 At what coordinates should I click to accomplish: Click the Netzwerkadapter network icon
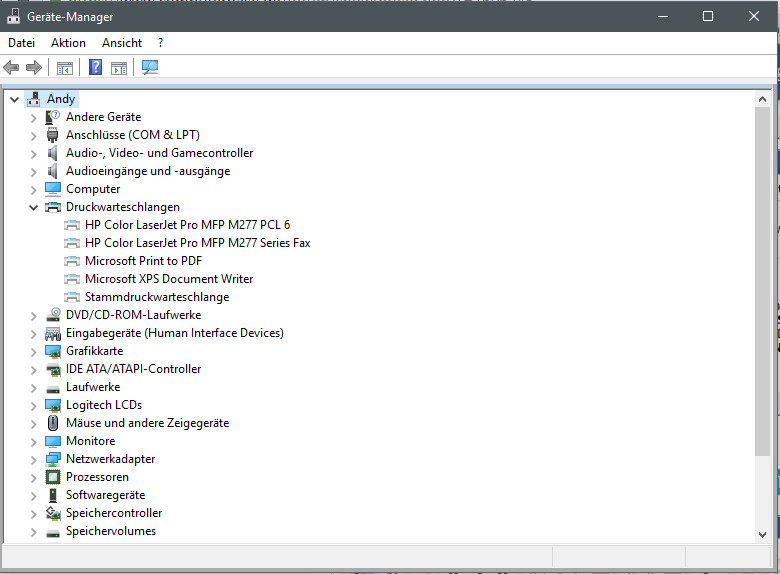[53, 459]
